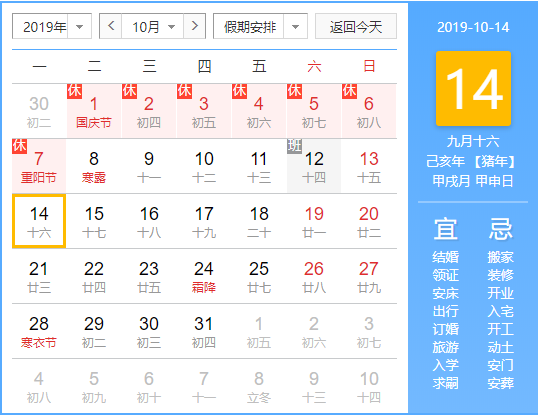Image resolution: width=539 pixels, height=417 pixels.
Task: Select grayed September 30 date cell
Action: click(39, 111)
